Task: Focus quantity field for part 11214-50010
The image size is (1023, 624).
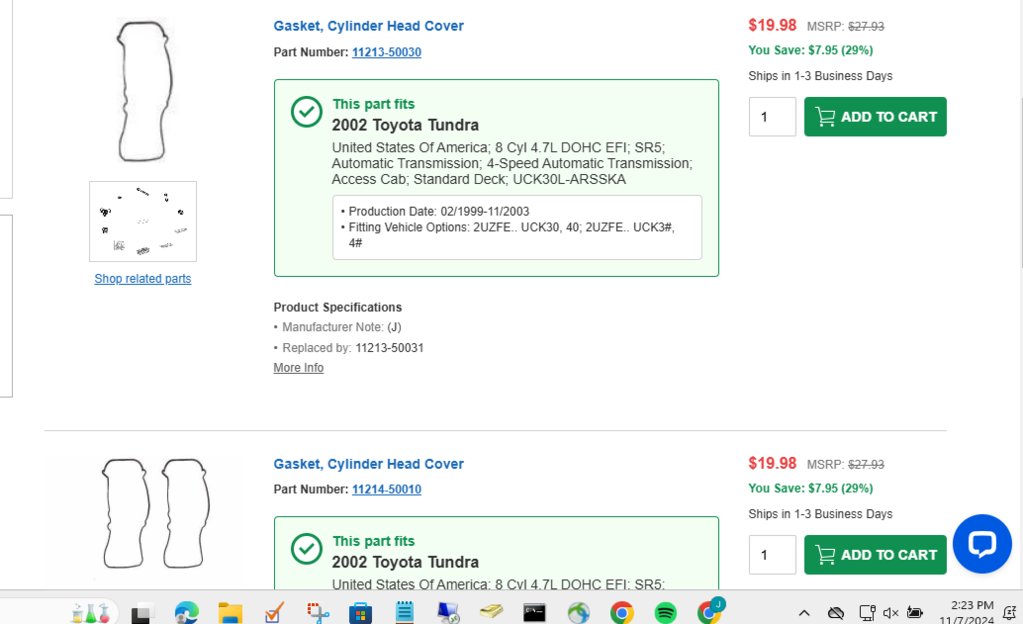Action: coord(772,555)
